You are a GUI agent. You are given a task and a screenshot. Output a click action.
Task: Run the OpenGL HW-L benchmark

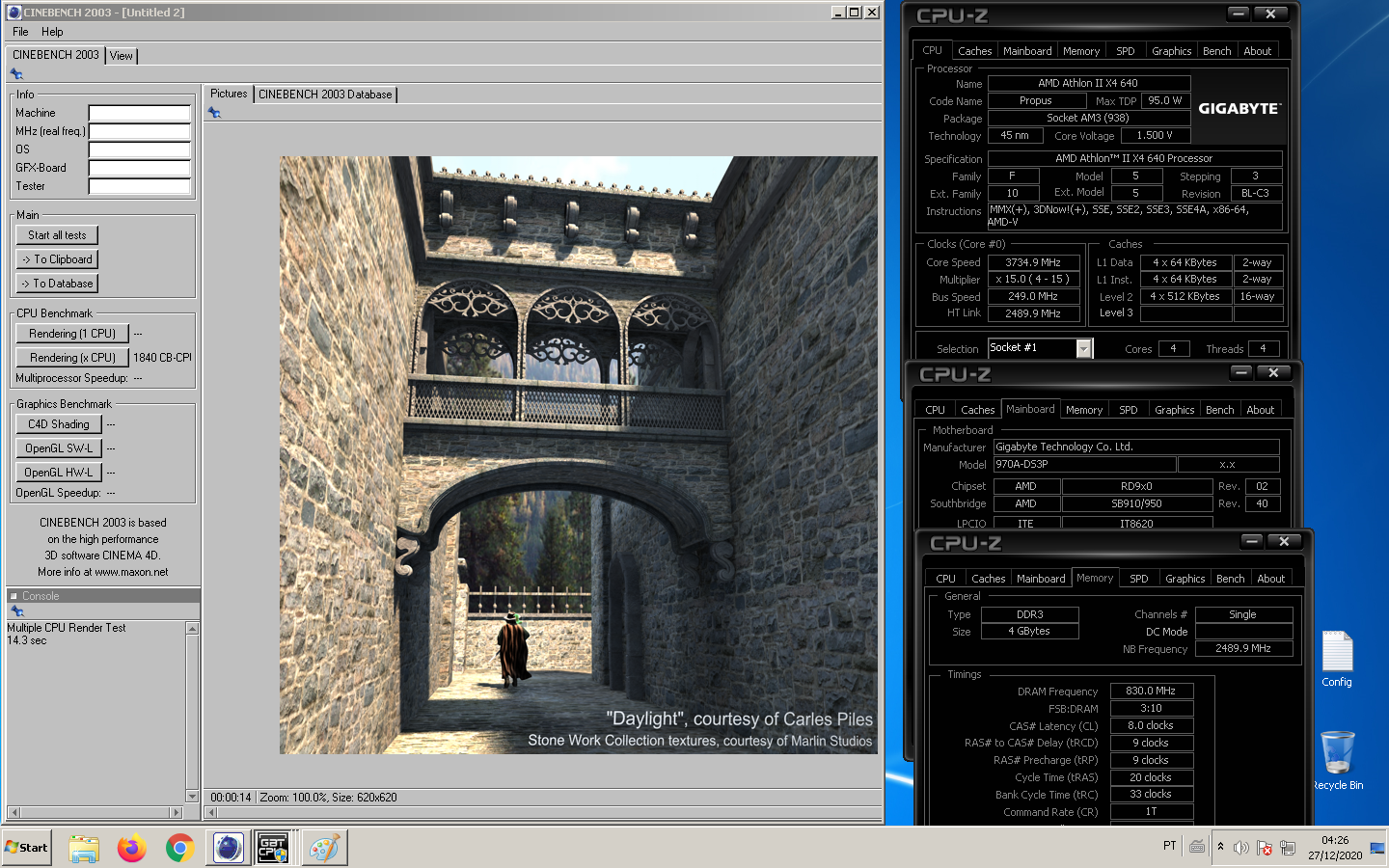coord(58,473)
